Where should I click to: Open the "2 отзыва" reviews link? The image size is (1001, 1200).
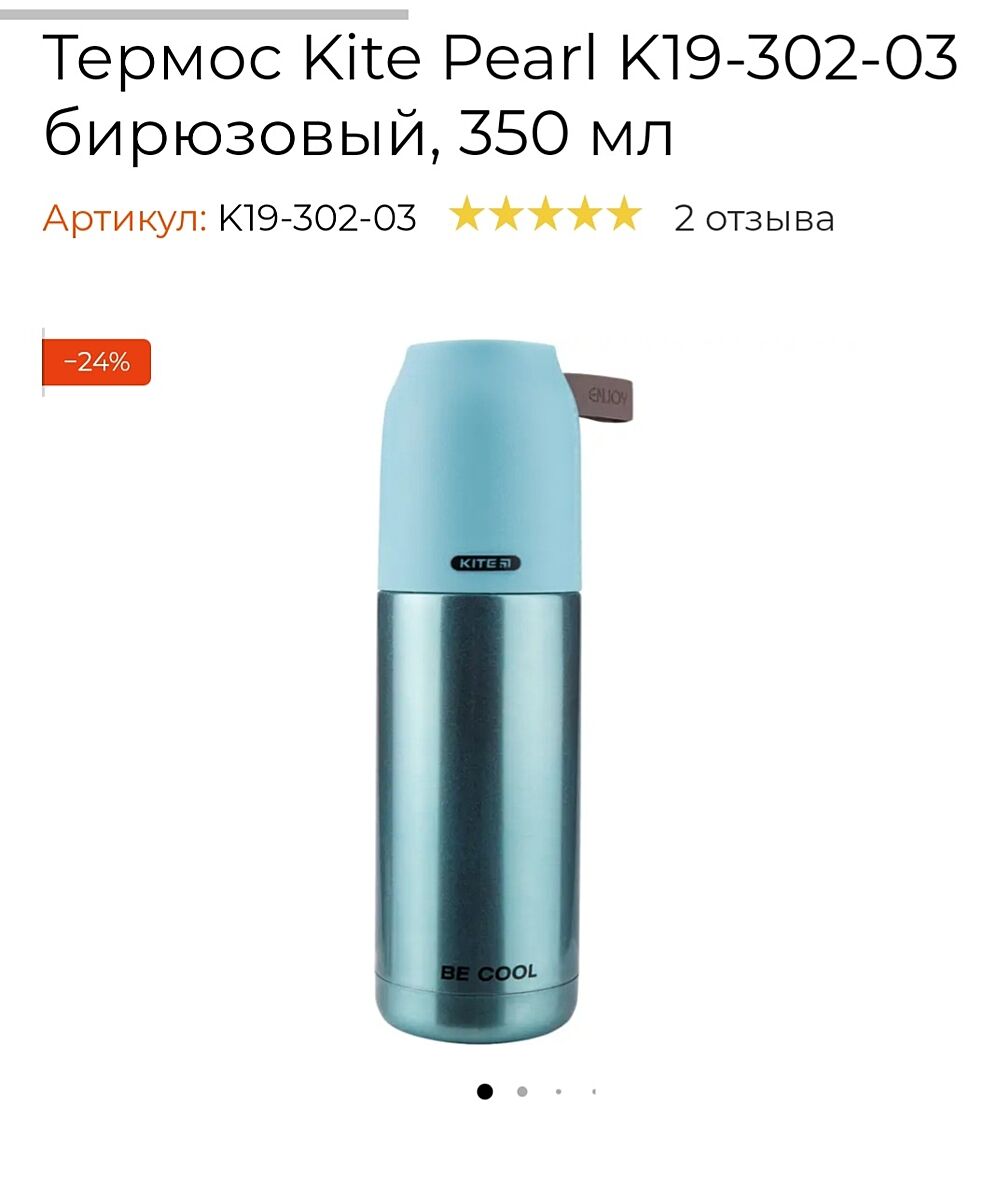tap(754, 217)
